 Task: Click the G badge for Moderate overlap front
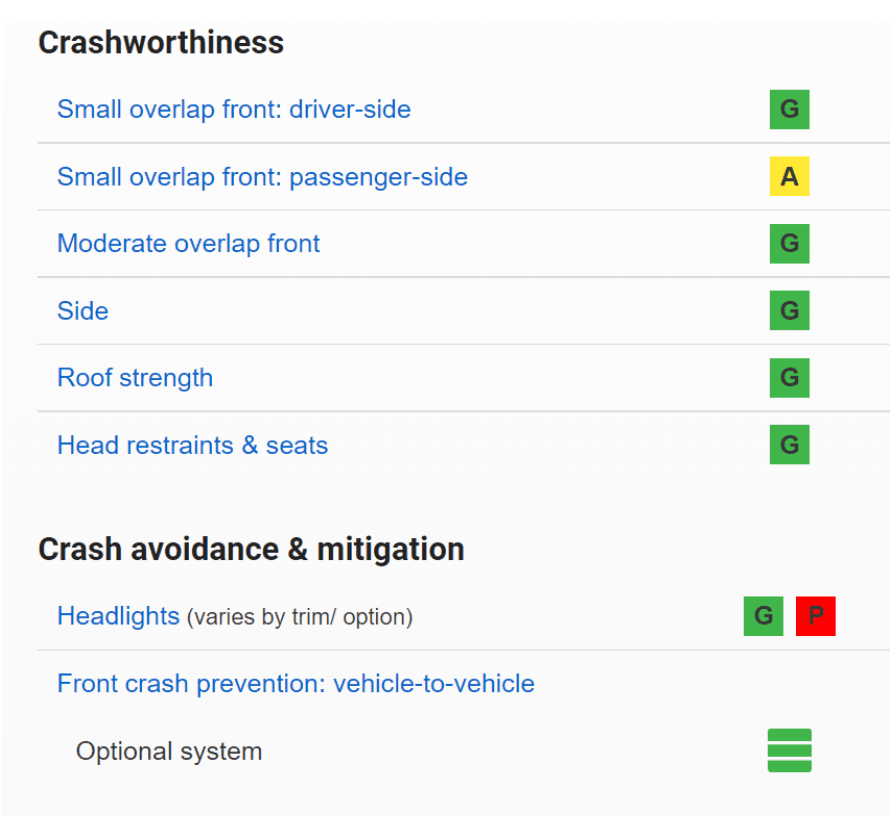tap(789, 244)
